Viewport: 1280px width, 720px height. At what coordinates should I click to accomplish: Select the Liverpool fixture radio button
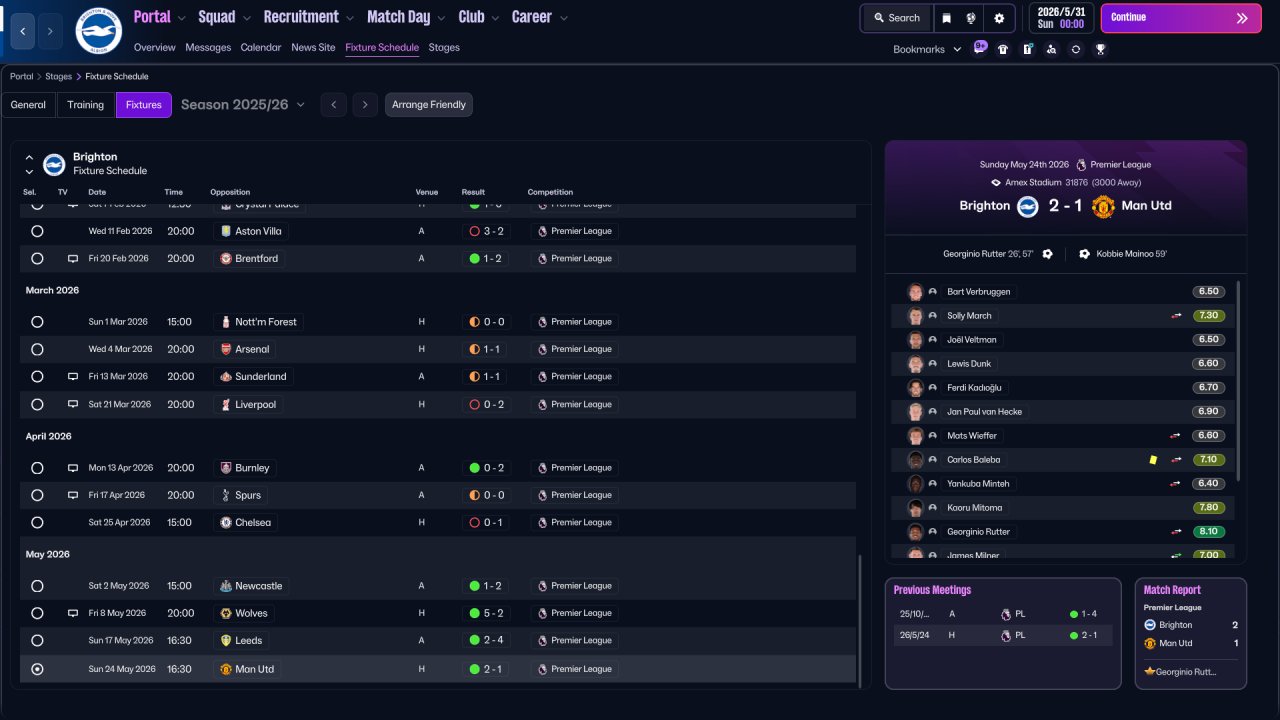coord(37,404)
